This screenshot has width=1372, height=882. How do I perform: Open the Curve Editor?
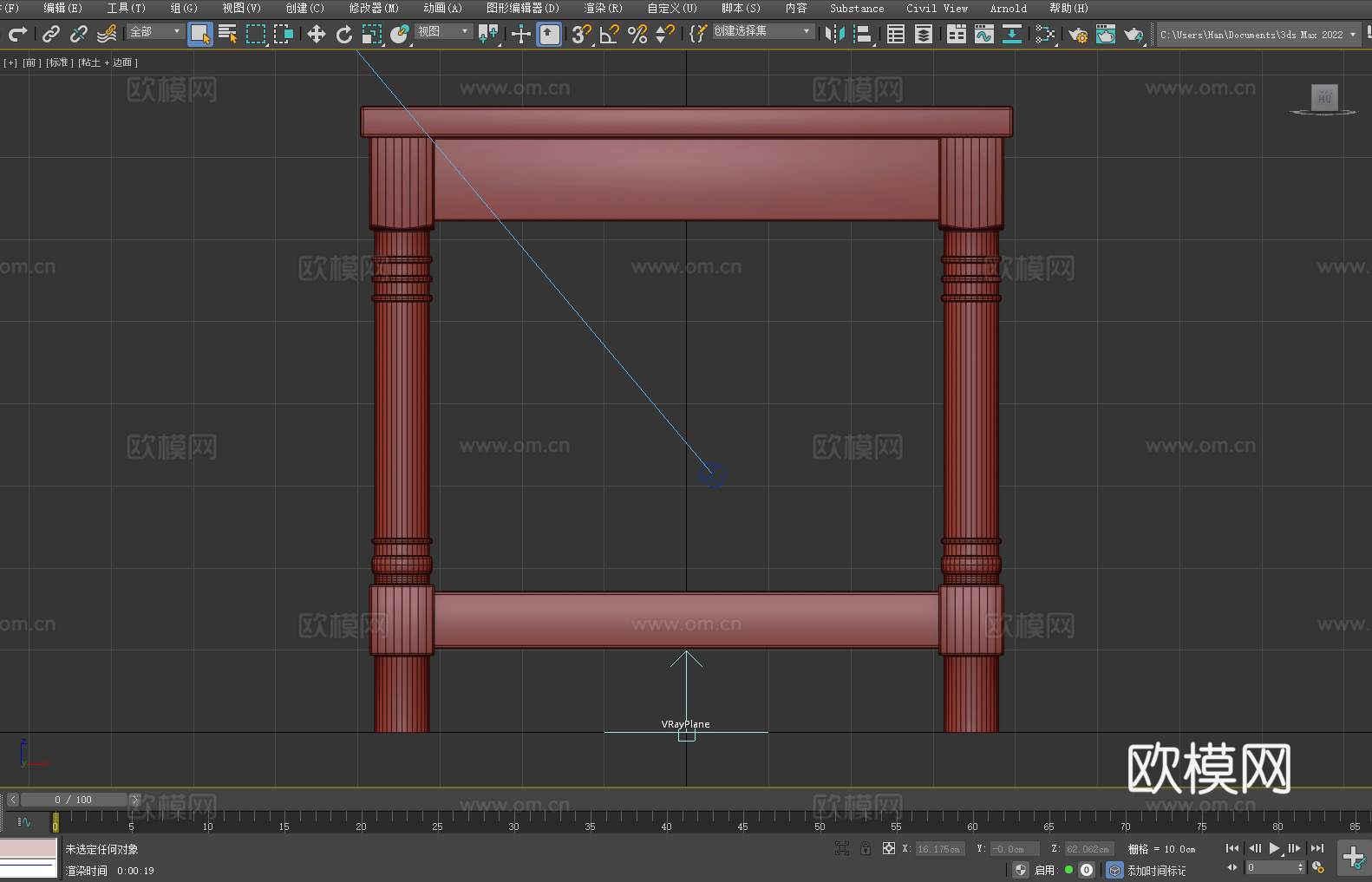tap(984, 34)
